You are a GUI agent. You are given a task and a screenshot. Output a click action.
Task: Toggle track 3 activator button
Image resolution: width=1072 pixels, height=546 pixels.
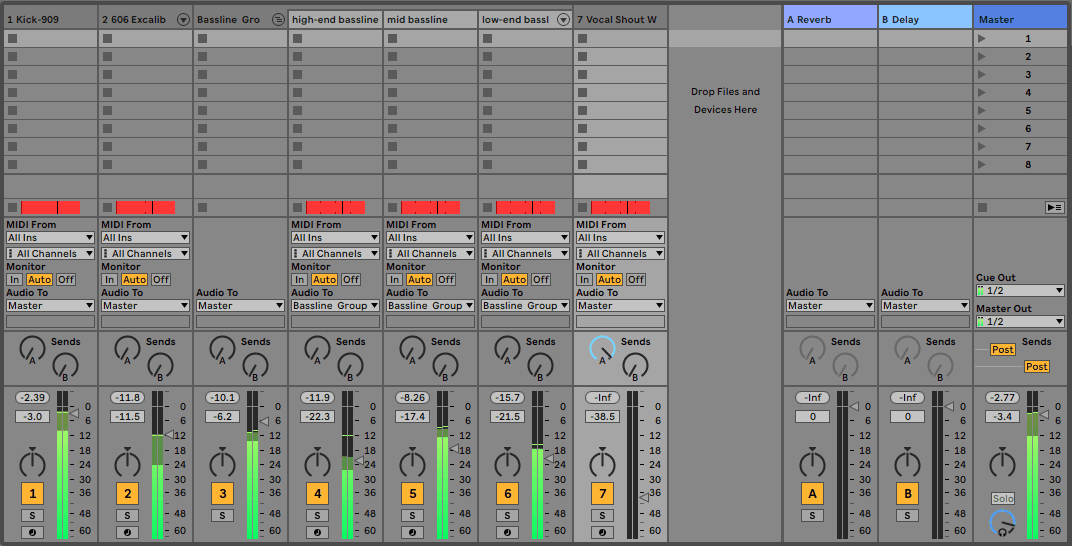[222, 493]
